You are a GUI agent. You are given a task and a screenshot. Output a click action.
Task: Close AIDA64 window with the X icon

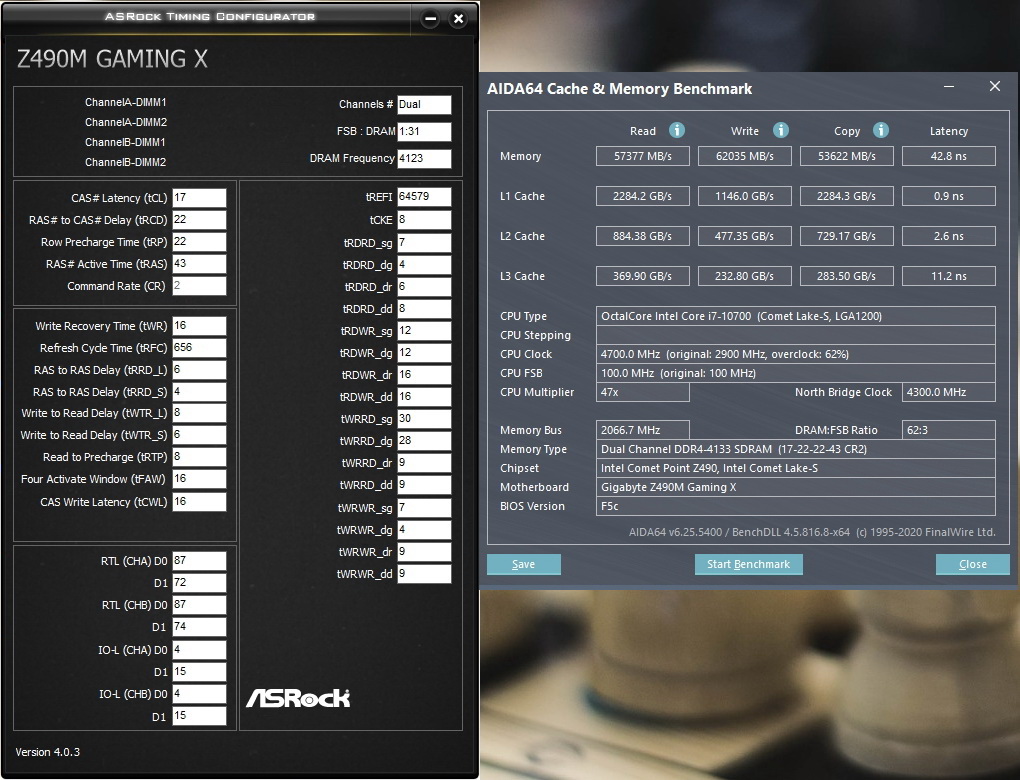(995, 87)
